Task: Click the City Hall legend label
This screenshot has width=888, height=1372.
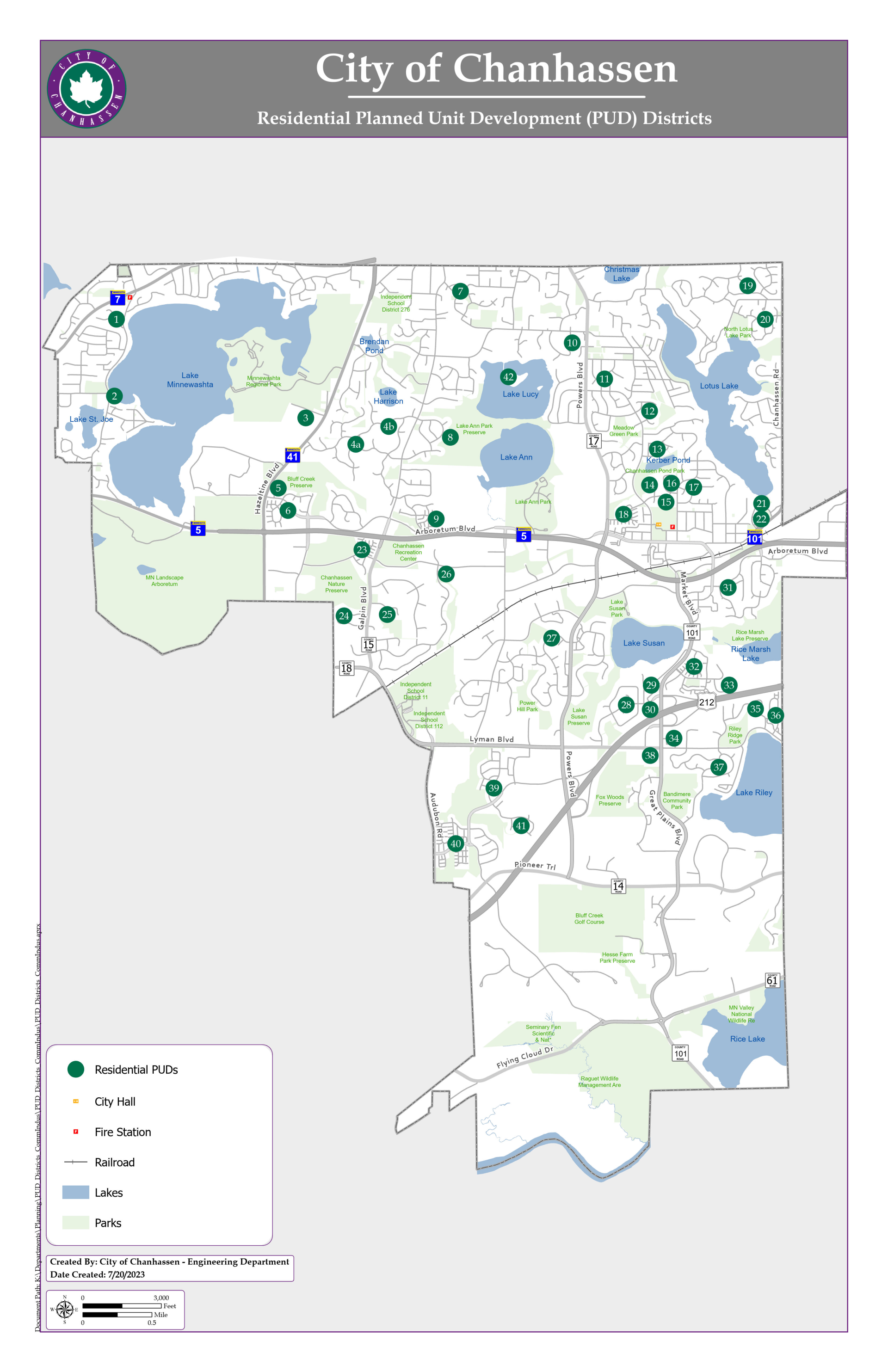Action: tap(115, 1101)
